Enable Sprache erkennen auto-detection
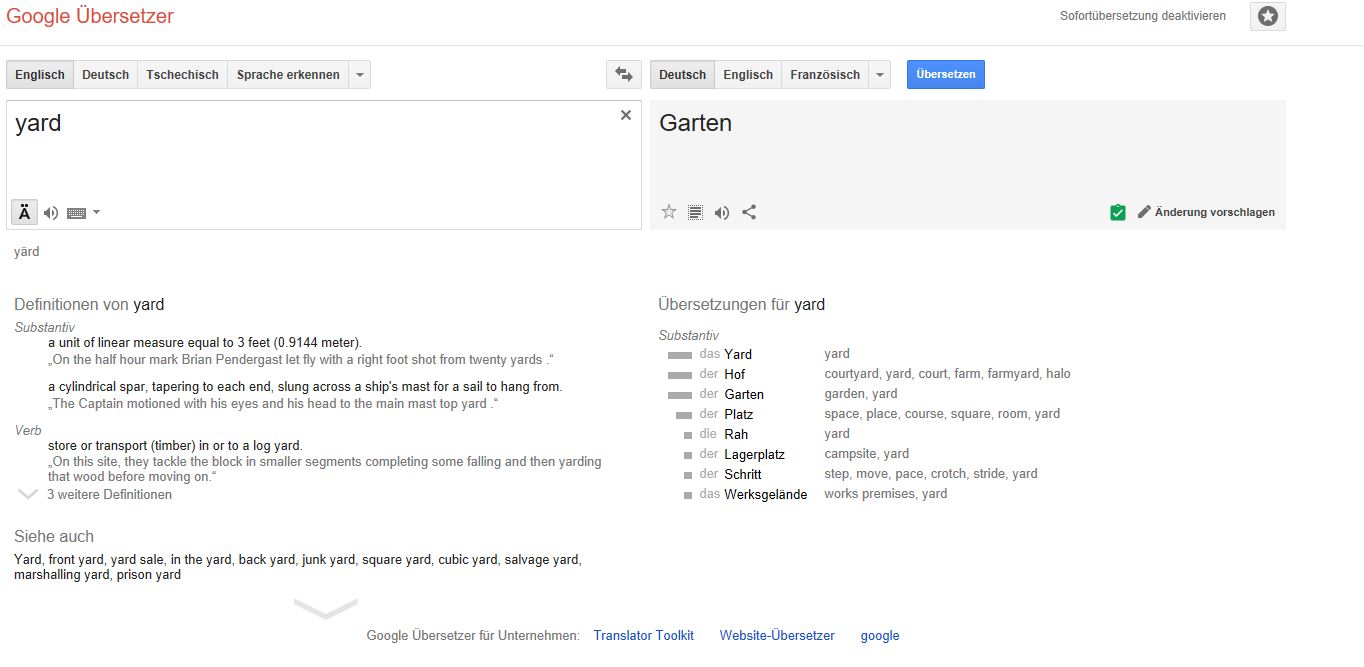This screenshot has height=667, width=1364. click(x=288, y=74)
